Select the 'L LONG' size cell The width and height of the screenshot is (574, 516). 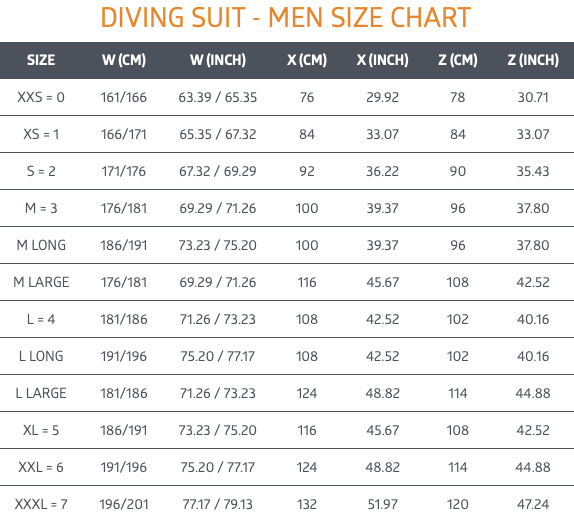tap(41, 356)
